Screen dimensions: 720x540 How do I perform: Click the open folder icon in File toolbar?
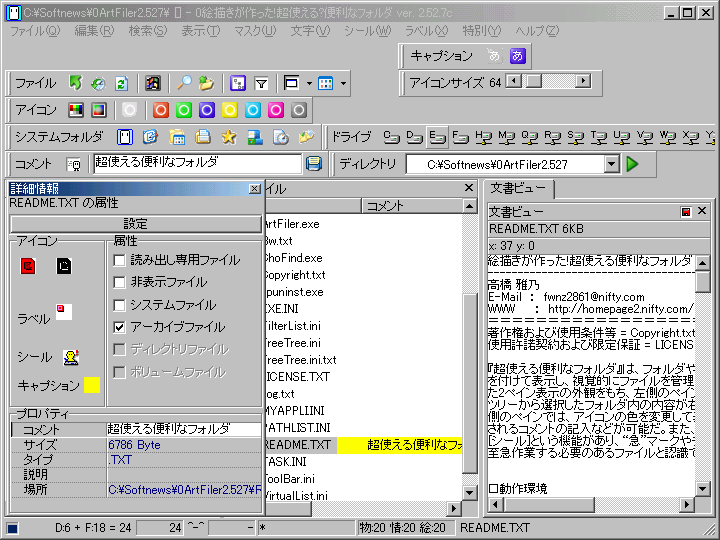tap(206, 83)
